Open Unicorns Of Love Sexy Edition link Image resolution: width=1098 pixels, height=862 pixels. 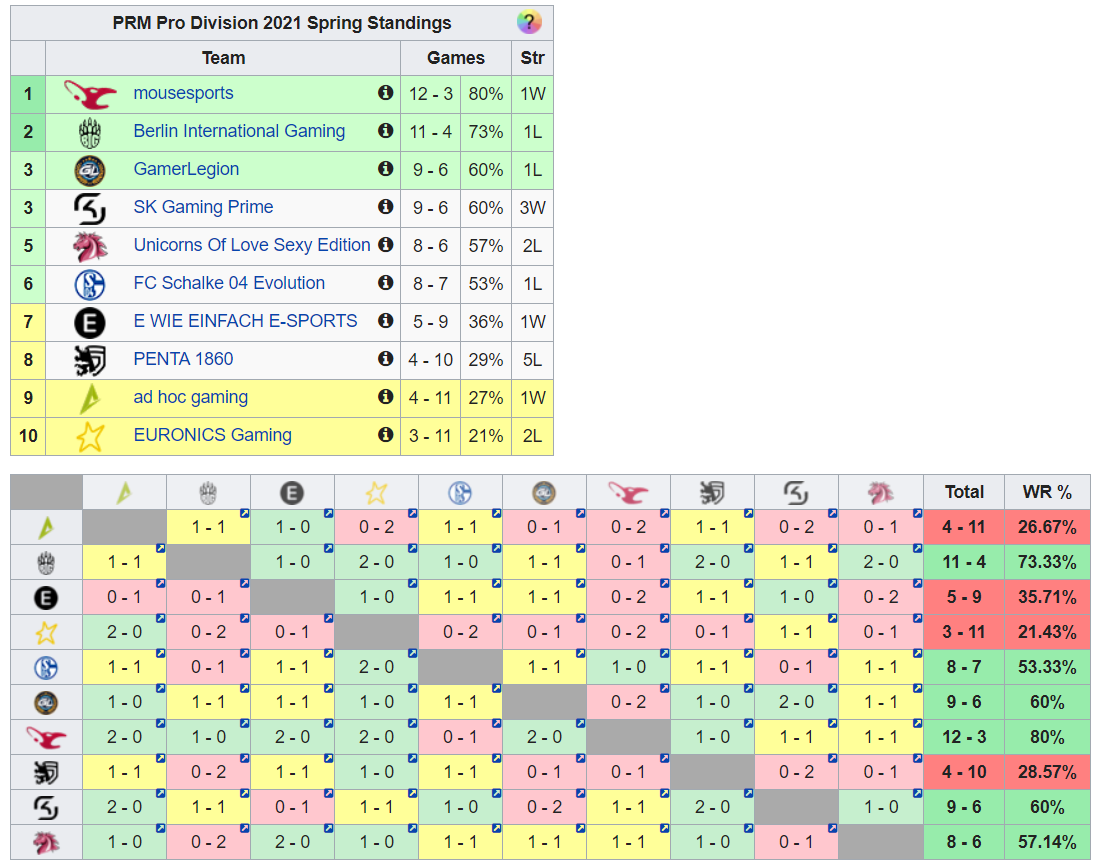(251, 245)
